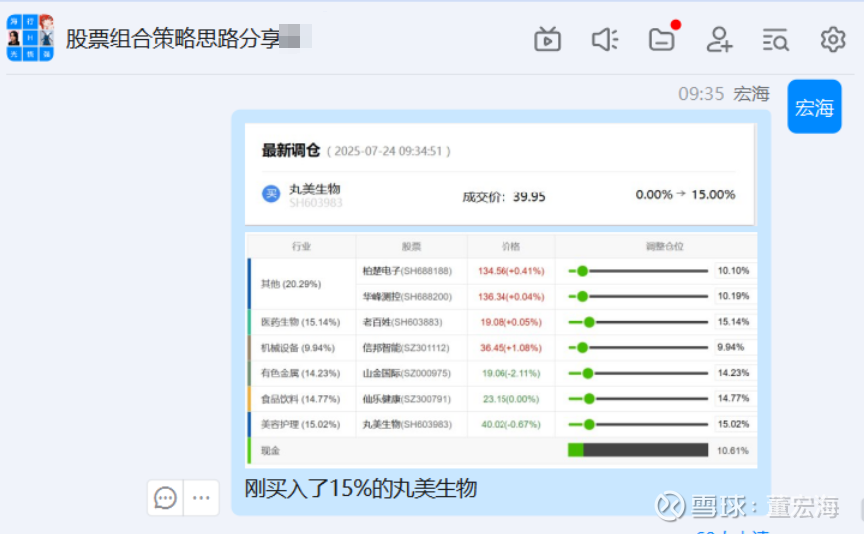This screenshot has width=864, height=534.
Task: Click the 柏楚电子(SH688188) stock name
Action: click(407, 271)
